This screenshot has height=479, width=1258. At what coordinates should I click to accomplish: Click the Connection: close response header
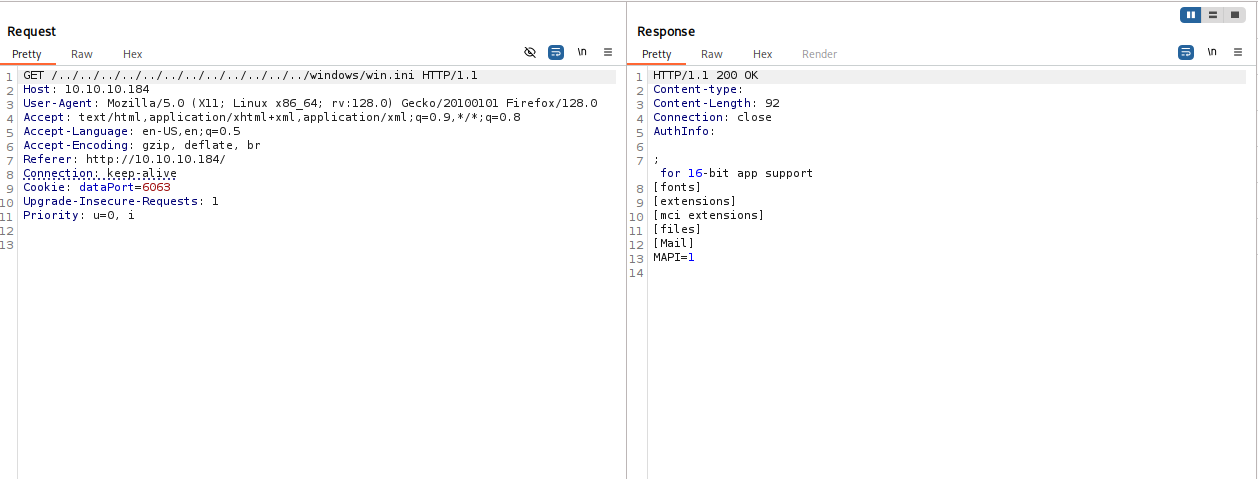[712, 117]
